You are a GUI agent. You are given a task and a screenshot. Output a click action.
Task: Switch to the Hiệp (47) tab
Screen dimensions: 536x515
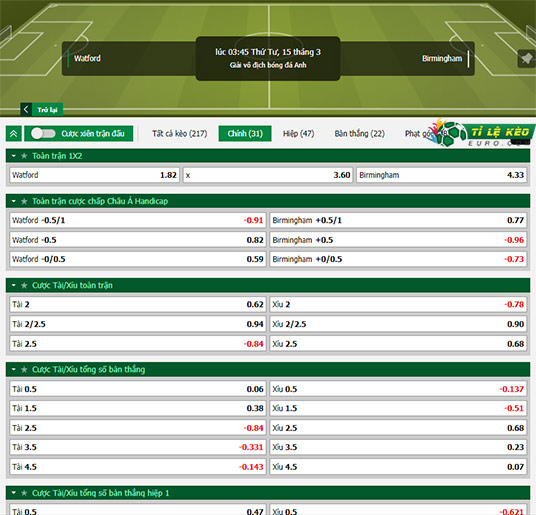pyautogui.click(x=298, y=134)
